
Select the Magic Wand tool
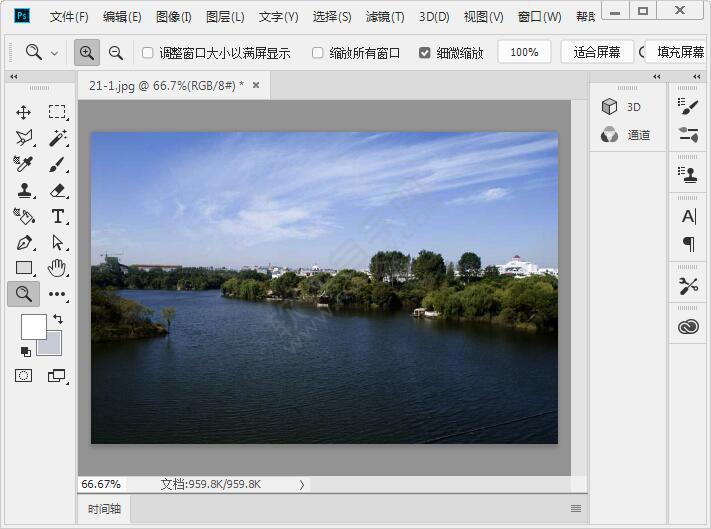pos(58,138)
